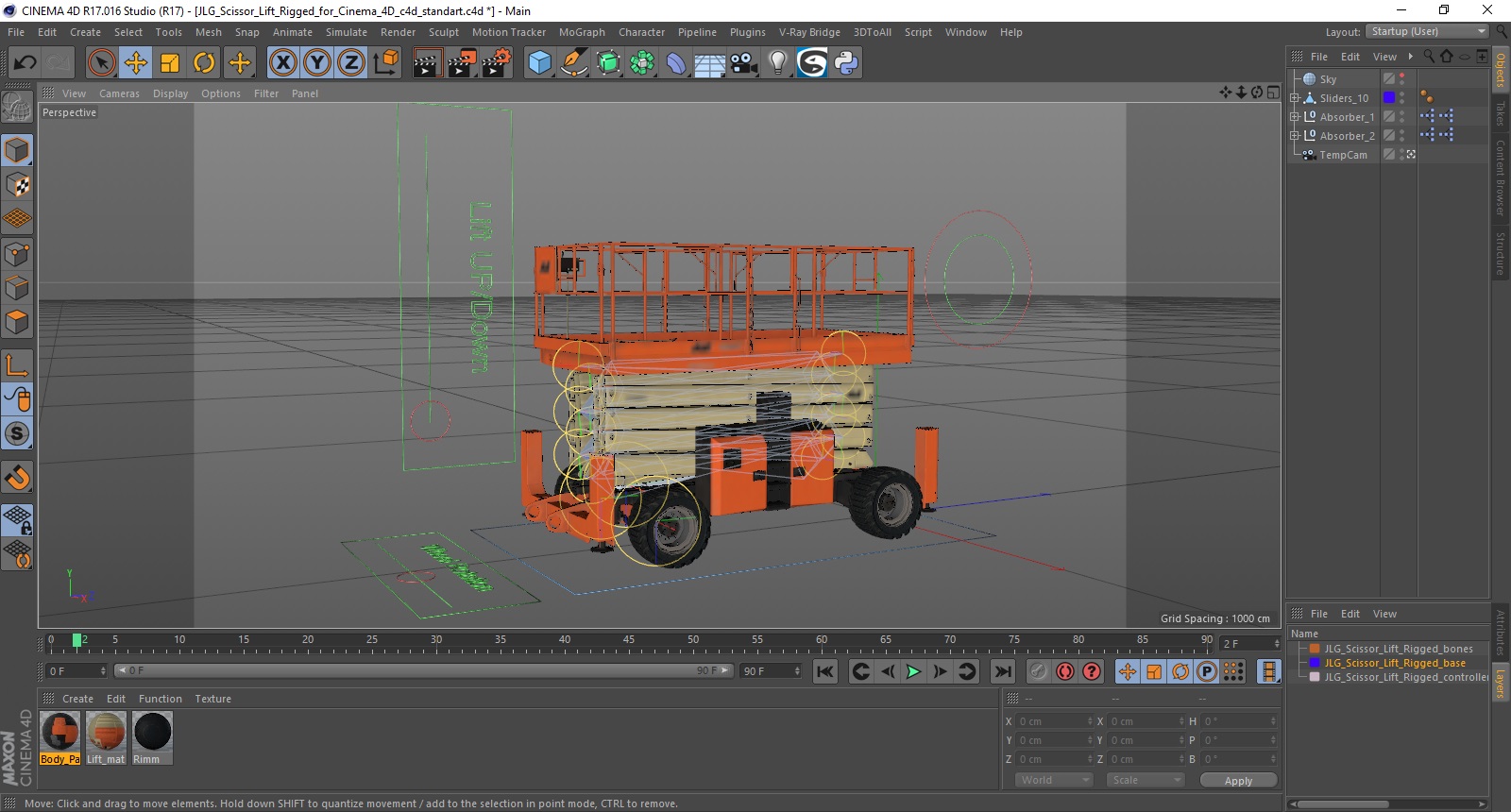Open the World coordinate system dropdown
The image size is (1511, 812).
pos(1054,780)
